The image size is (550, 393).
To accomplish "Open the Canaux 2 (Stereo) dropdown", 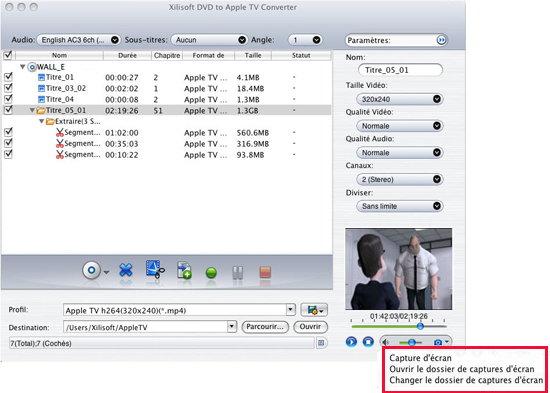I will (x=400, y=179).
